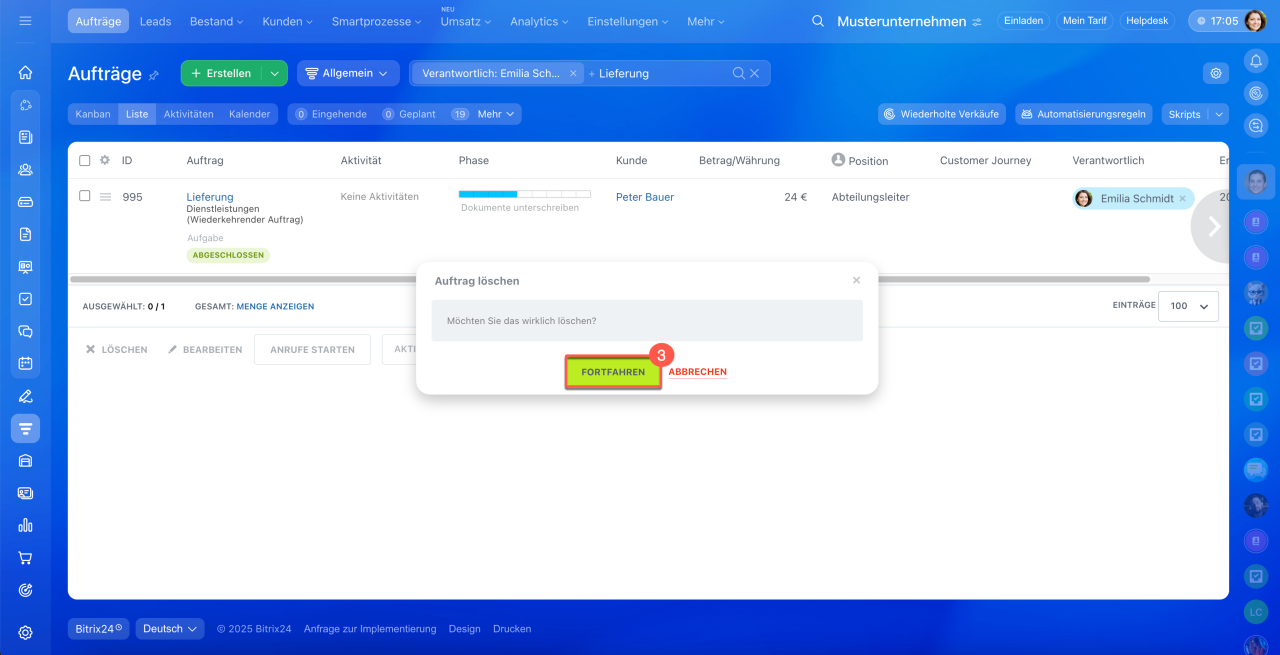
Task: Toggle the select-all checkbox in table header
Action: click(85, 160)
